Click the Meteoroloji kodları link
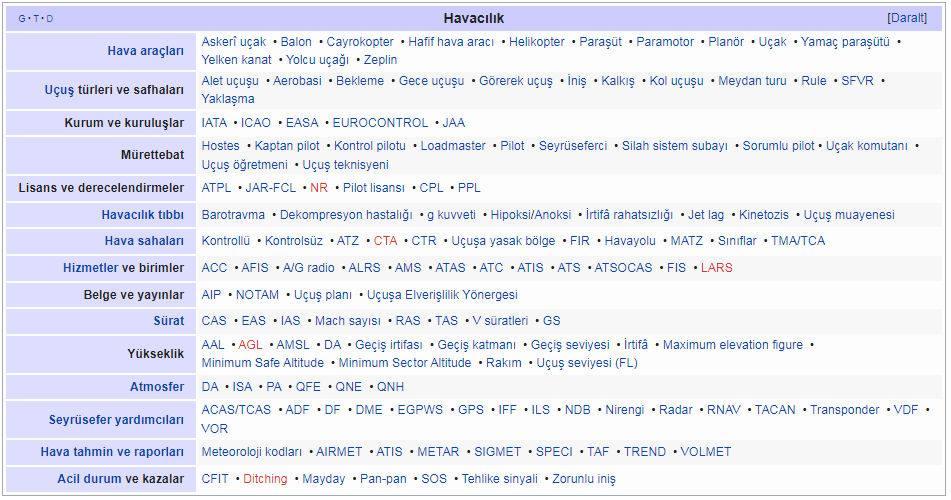This screenshot has width=951, height=500. (251, 452)
